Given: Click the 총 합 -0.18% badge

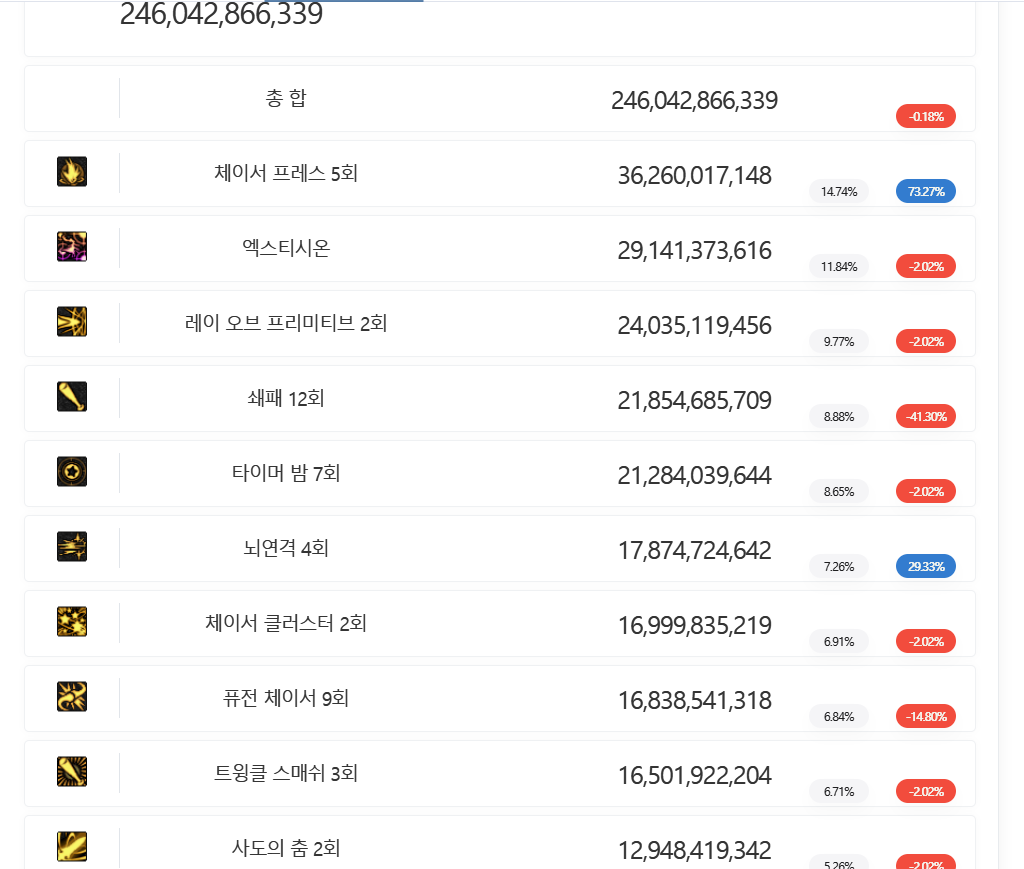Looking at the screenshot, I should (925, 116).
